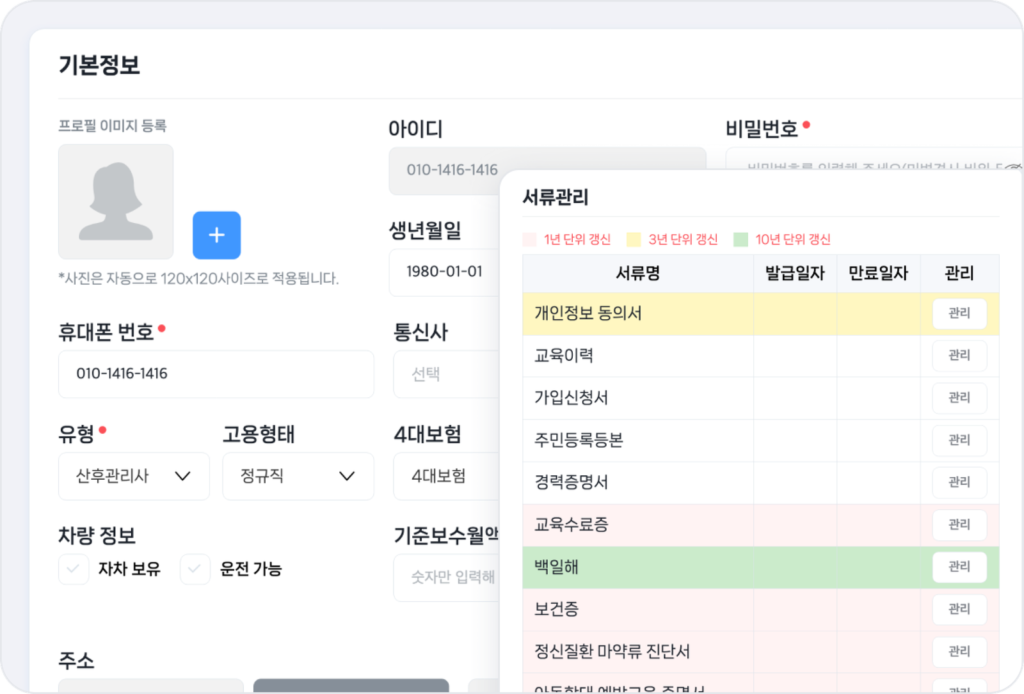The width and height of the screenshot is (1024, 694).
Task: Click 관리 button for 개인정보 동의서
Action: coord(959,314)
